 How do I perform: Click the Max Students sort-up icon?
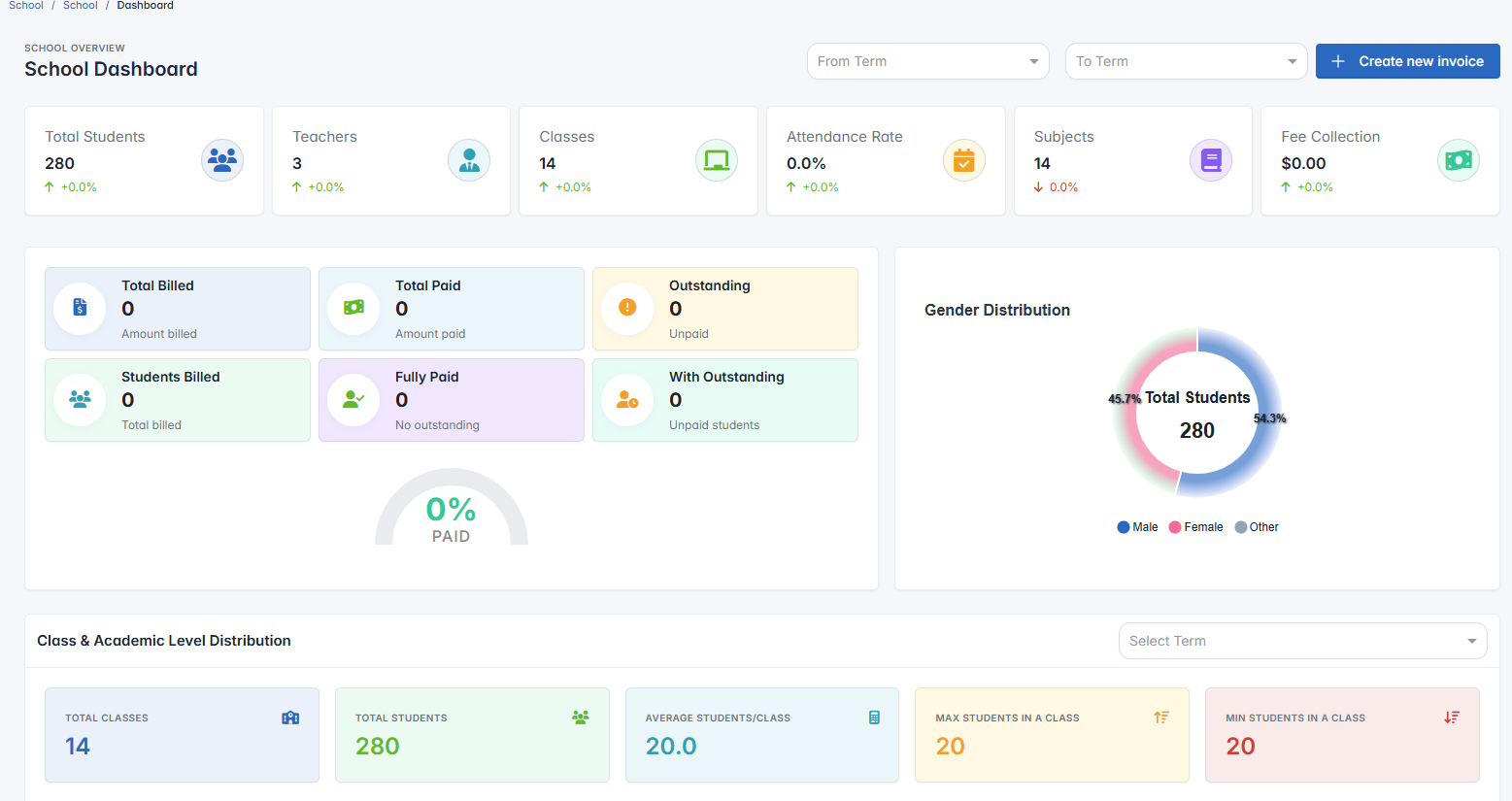coord(1161,718)
